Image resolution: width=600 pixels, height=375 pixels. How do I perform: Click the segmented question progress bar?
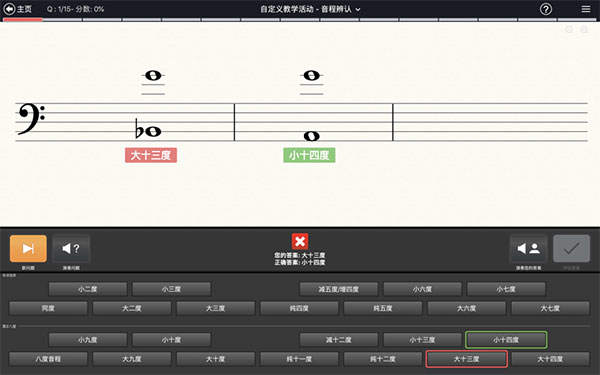point(300,20)
